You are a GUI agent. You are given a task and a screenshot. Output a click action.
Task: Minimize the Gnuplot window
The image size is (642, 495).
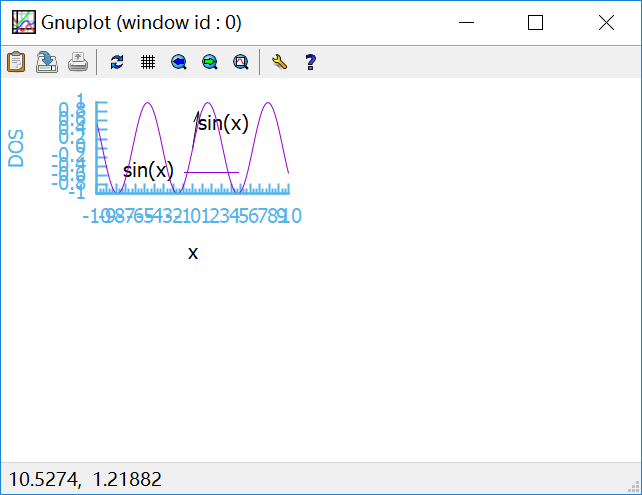tap(466, 23)
